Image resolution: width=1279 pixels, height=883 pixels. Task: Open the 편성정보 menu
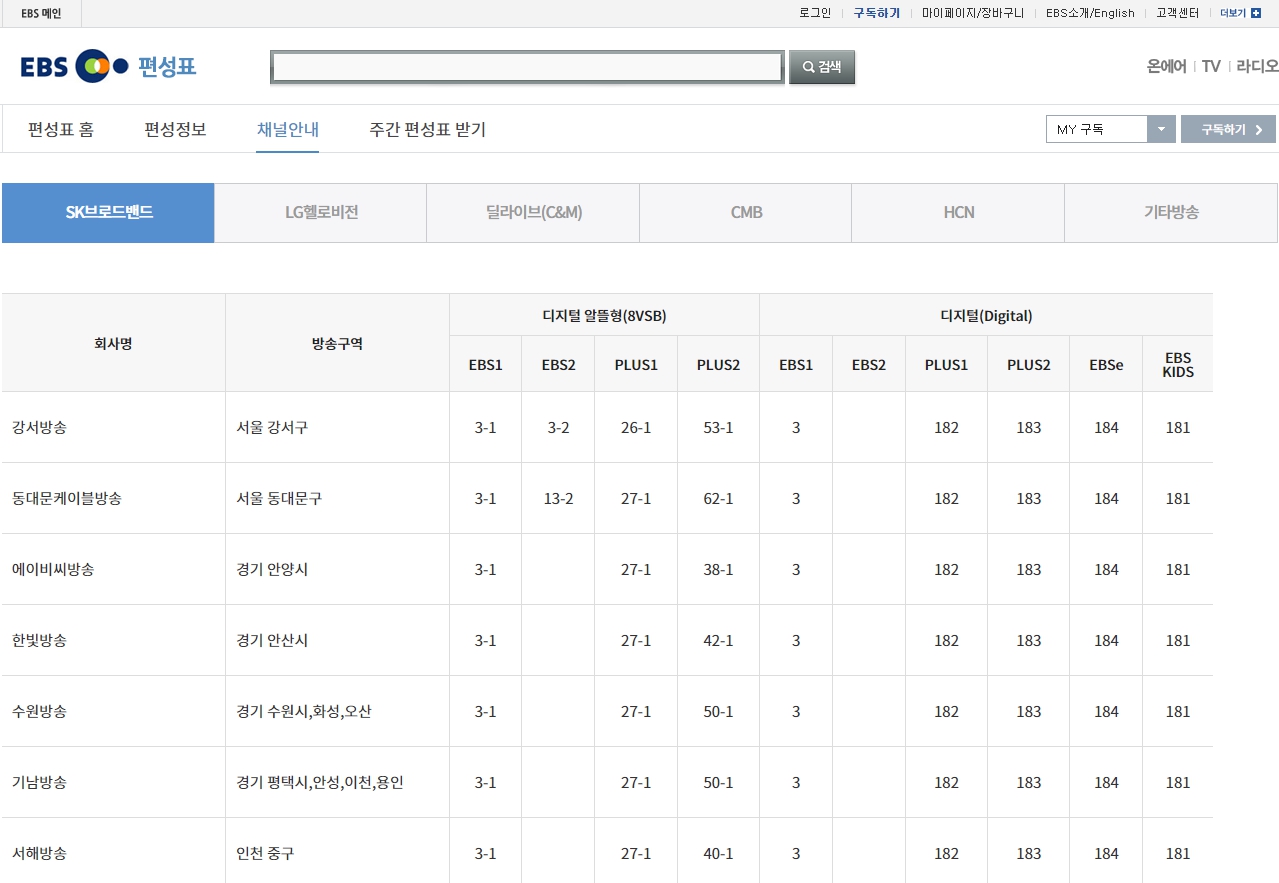[175, 129]
